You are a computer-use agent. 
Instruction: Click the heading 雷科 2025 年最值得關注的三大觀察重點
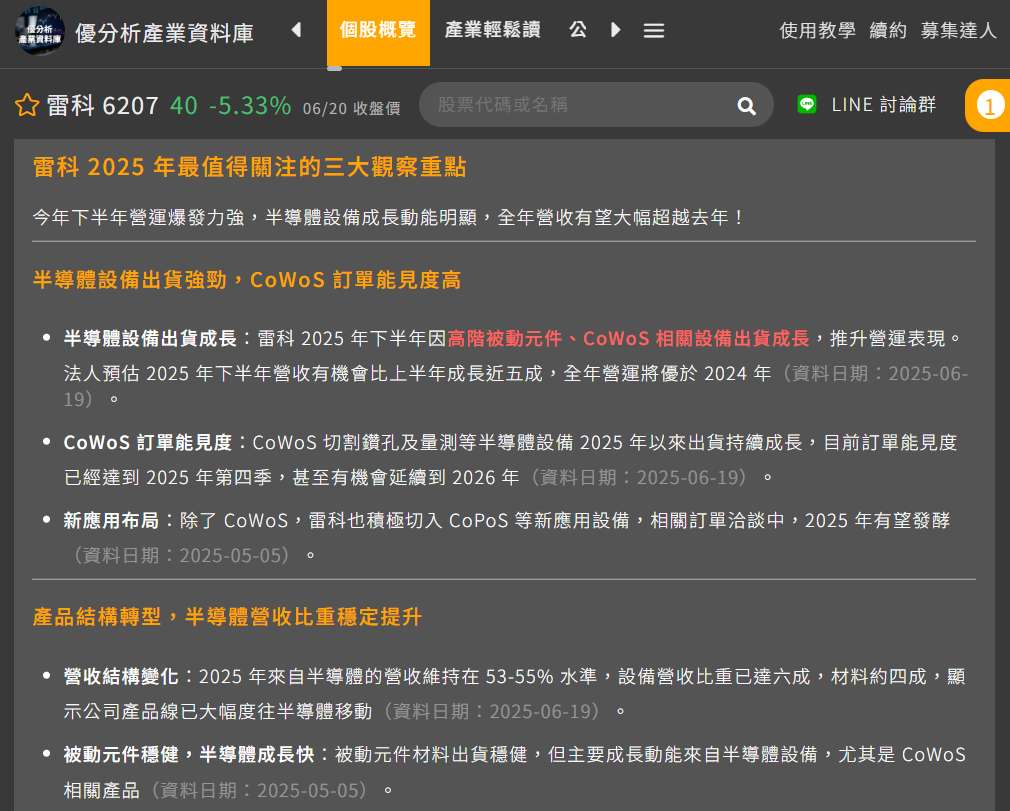point(249,167)
